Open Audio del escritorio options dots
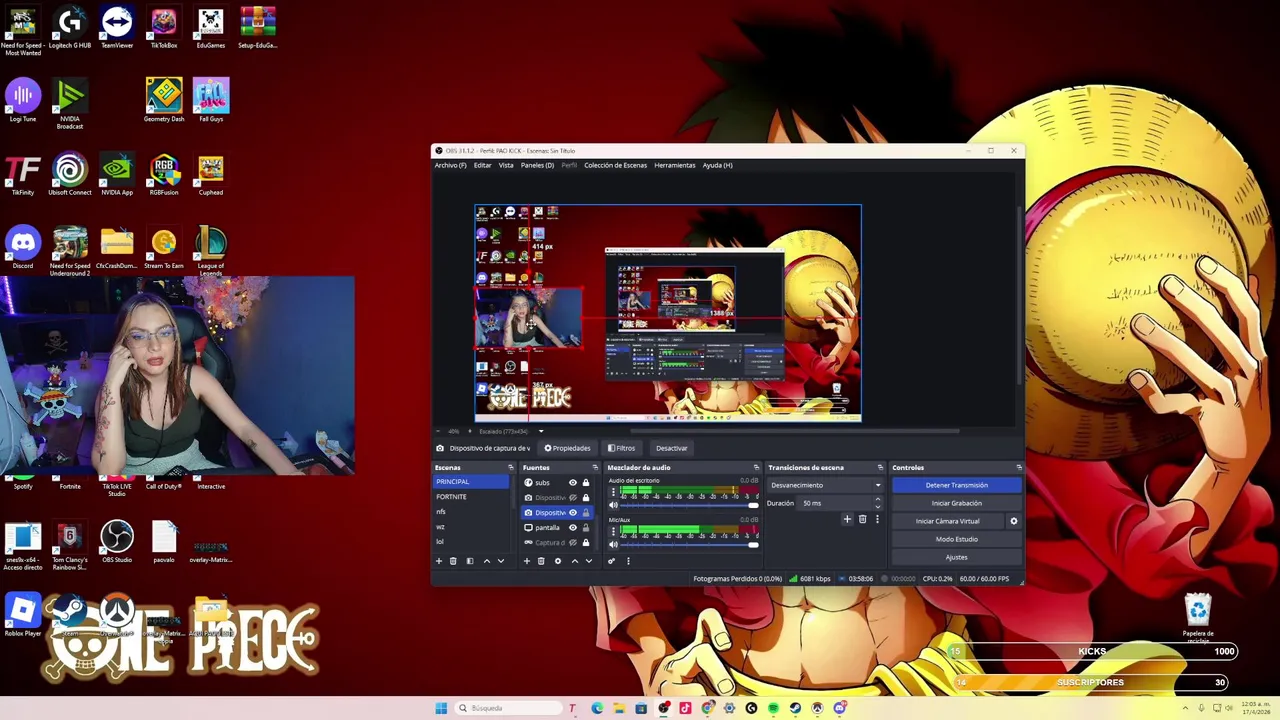The height and width of the screenshot is (720, 1280). 613,492
